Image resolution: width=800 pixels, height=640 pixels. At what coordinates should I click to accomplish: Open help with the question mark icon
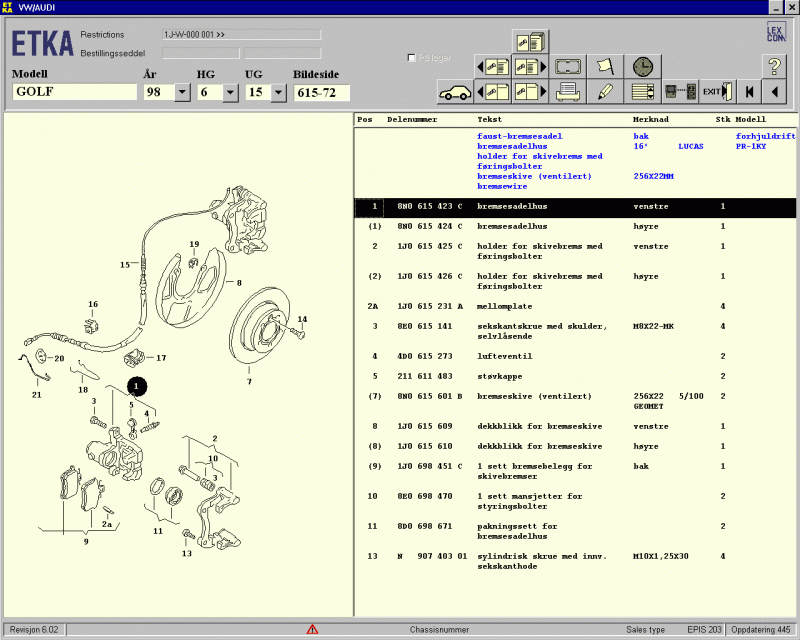pyautogui.click(x=774, y=67)
